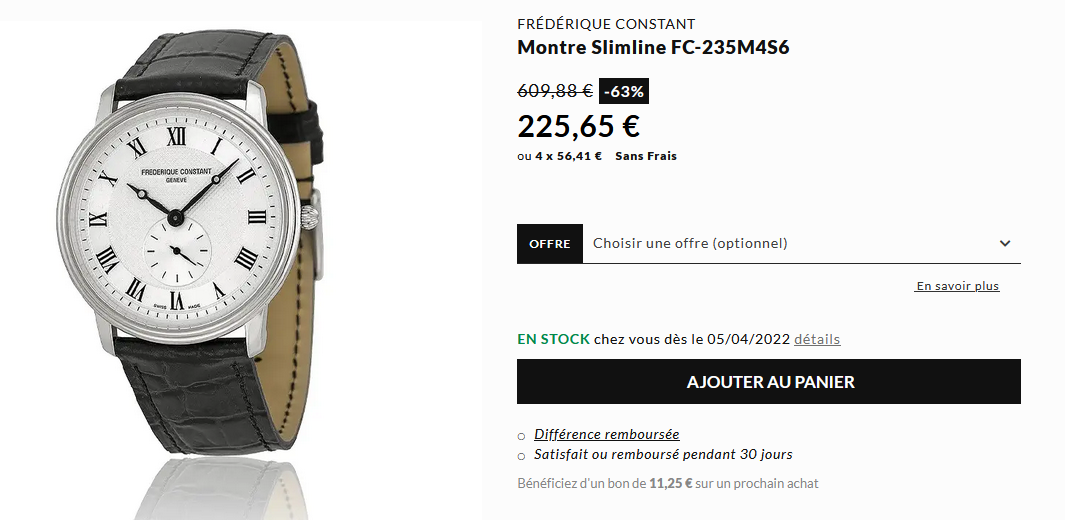Click the bullet icon beside Différence remboursée

coord(521,436)
